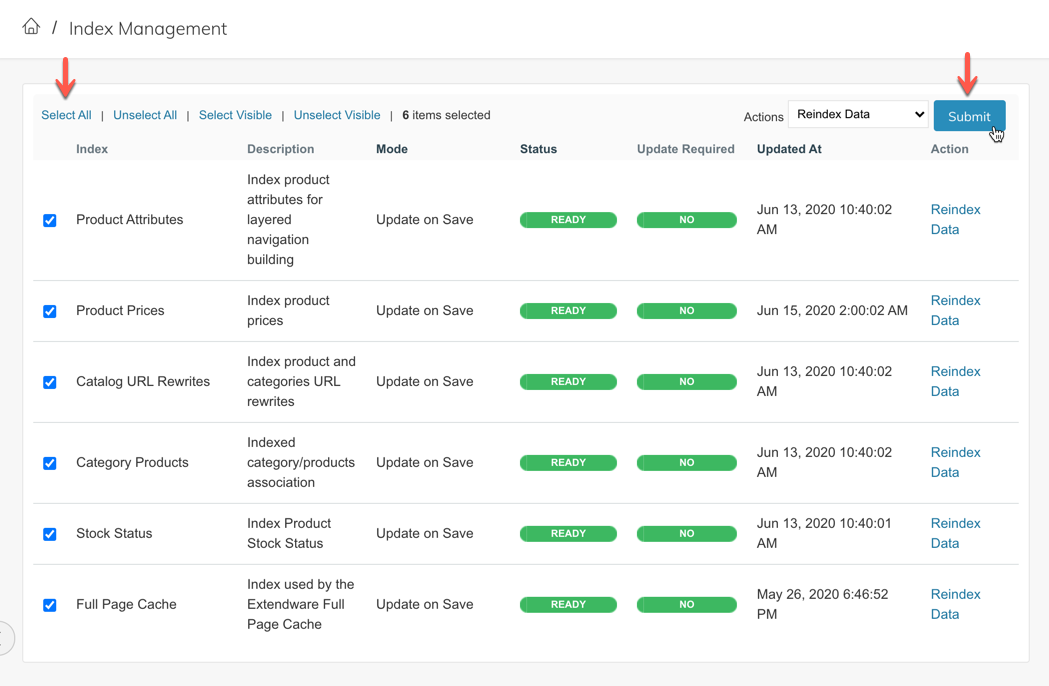
Task: Go to the home icon in breadcrumb
Action: click(x=31, y=27)
